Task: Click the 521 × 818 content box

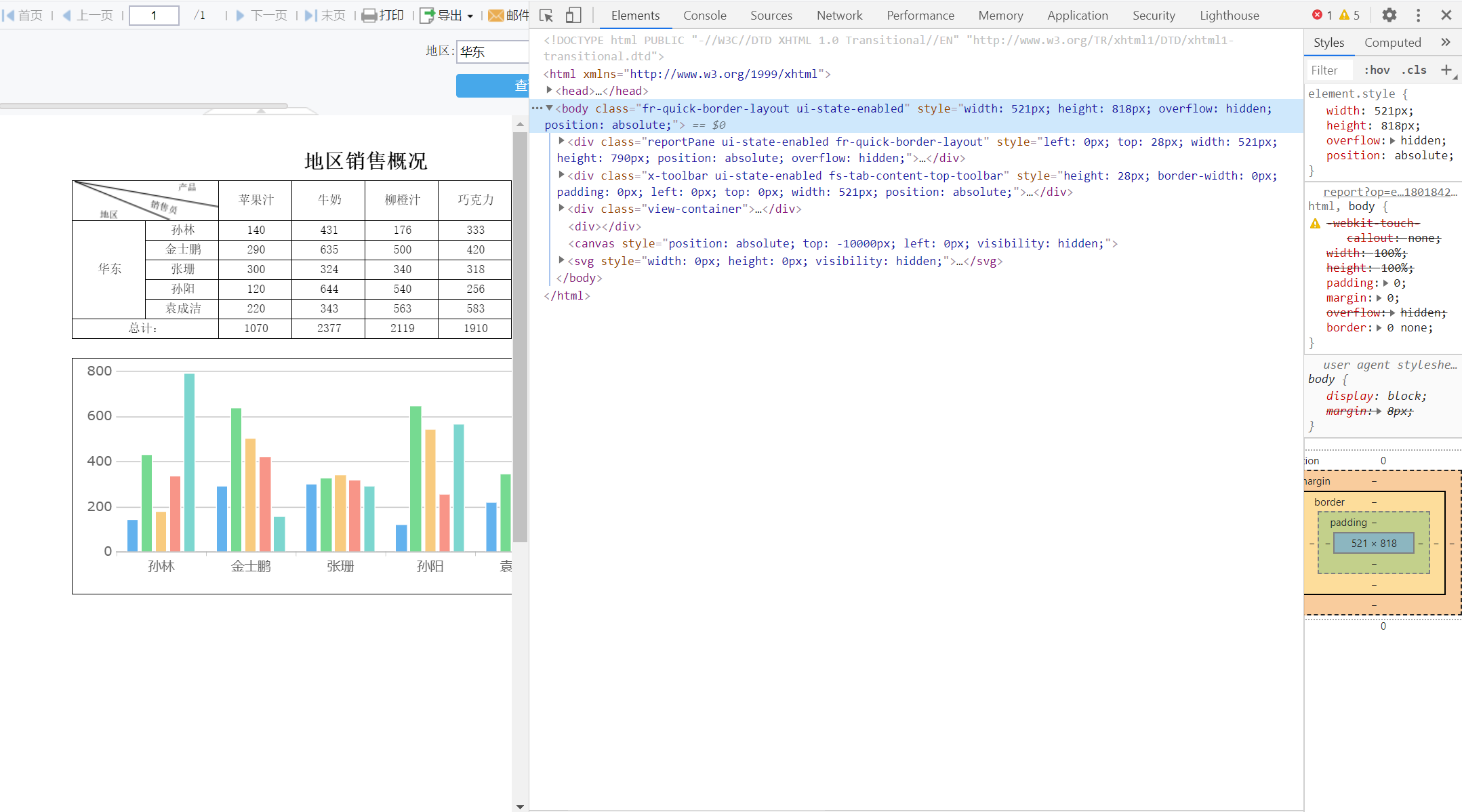Action: [x=1374, y=543]
